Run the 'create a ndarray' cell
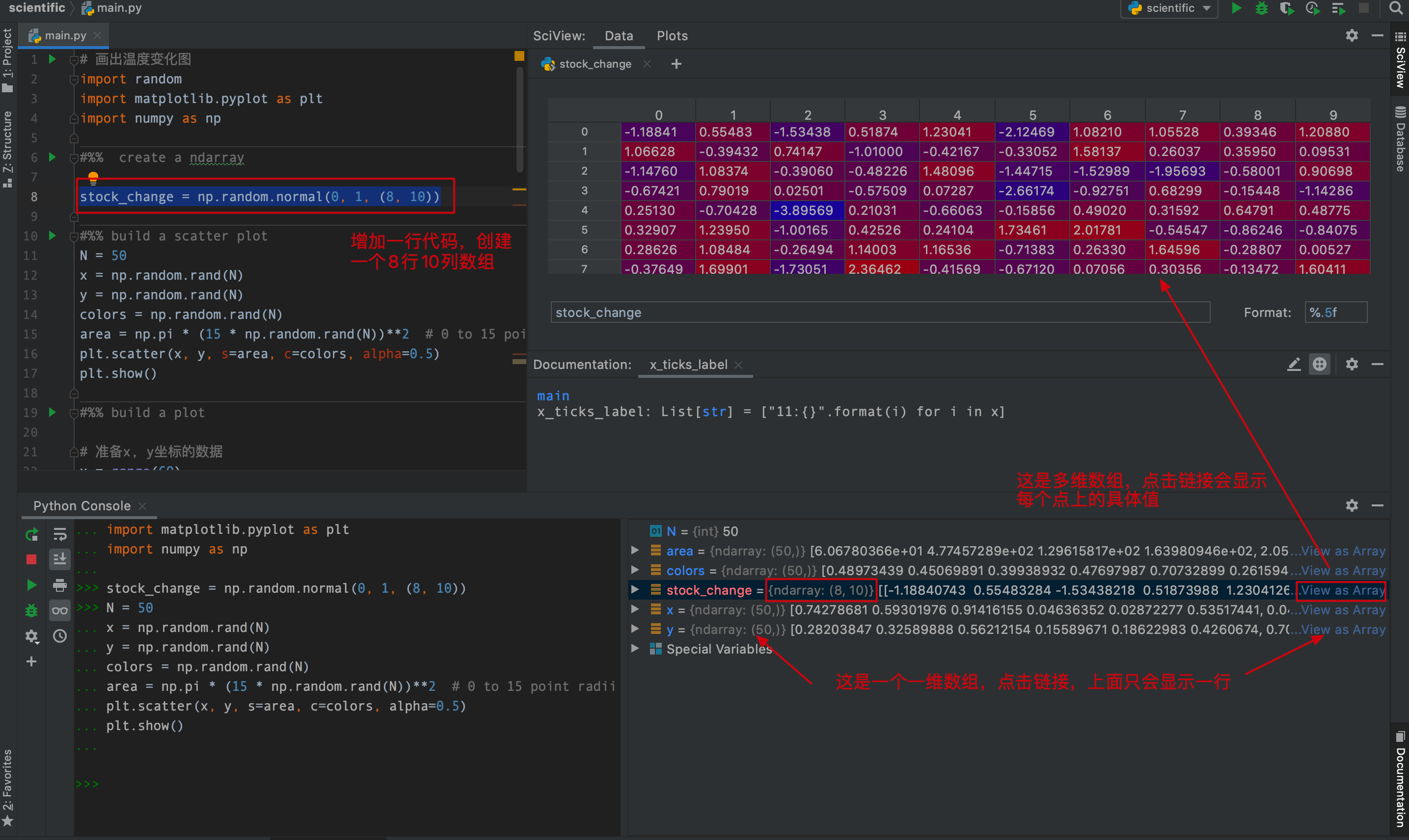 [x=52, y=157]
